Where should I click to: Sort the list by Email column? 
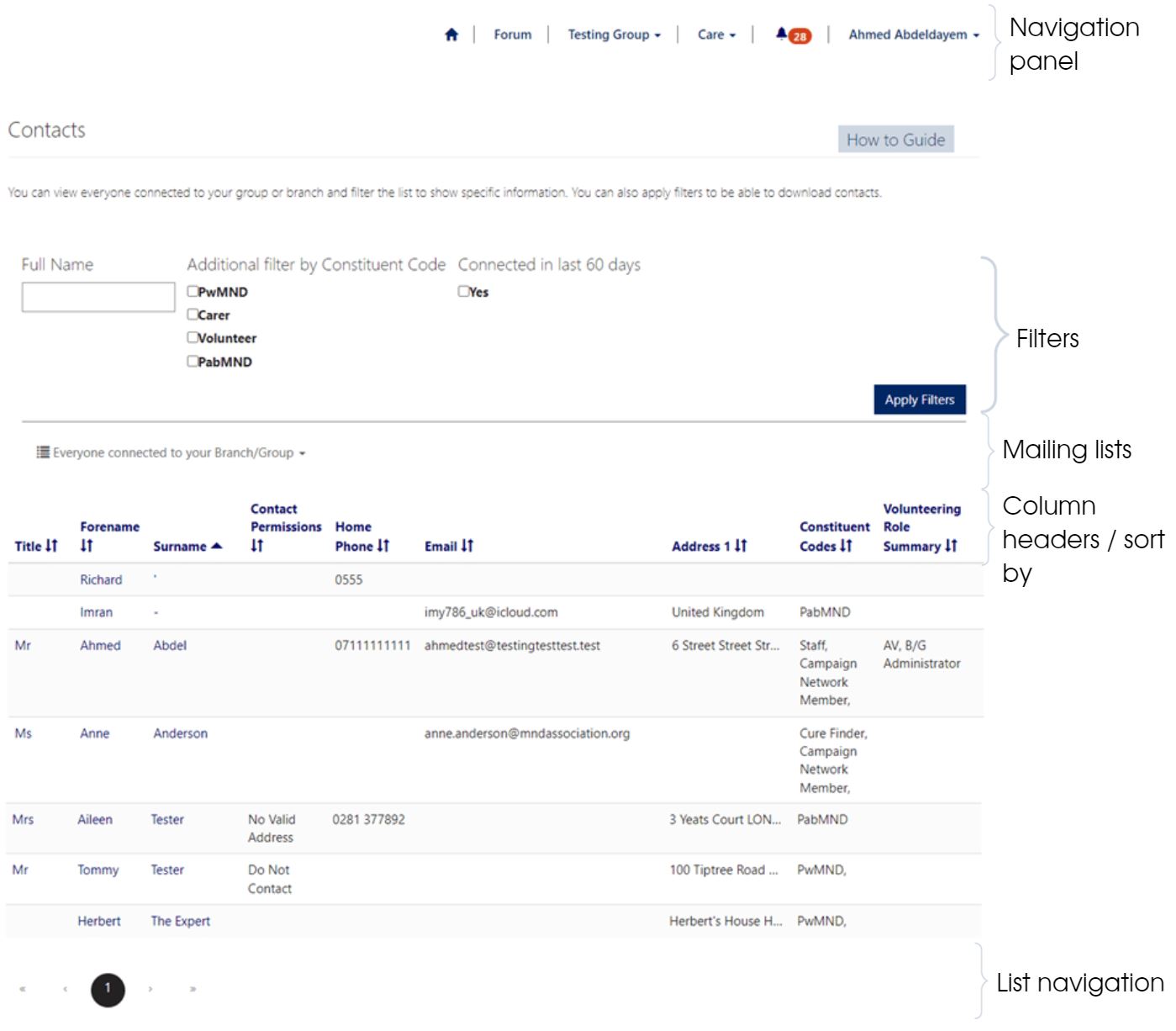(467, 546)
